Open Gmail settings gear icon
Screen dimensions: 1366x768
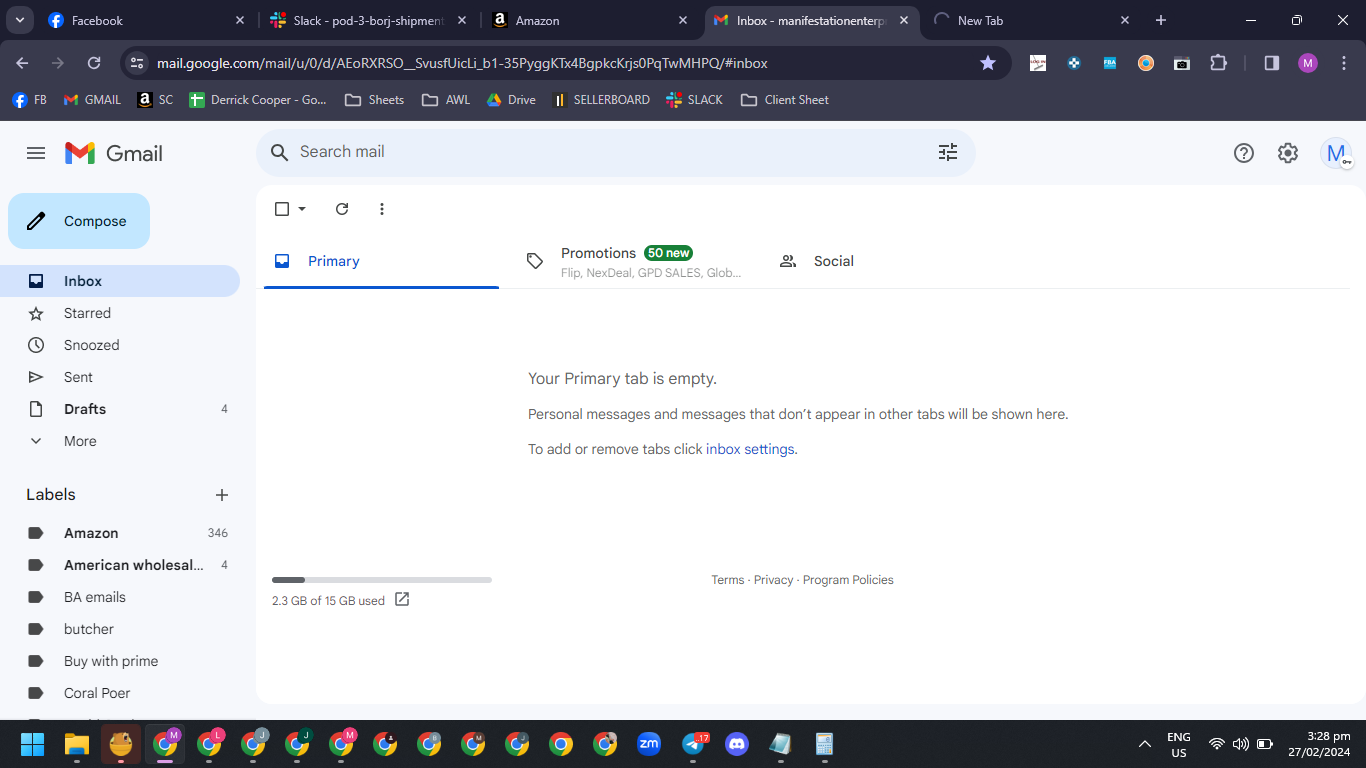pos(1288,153)
